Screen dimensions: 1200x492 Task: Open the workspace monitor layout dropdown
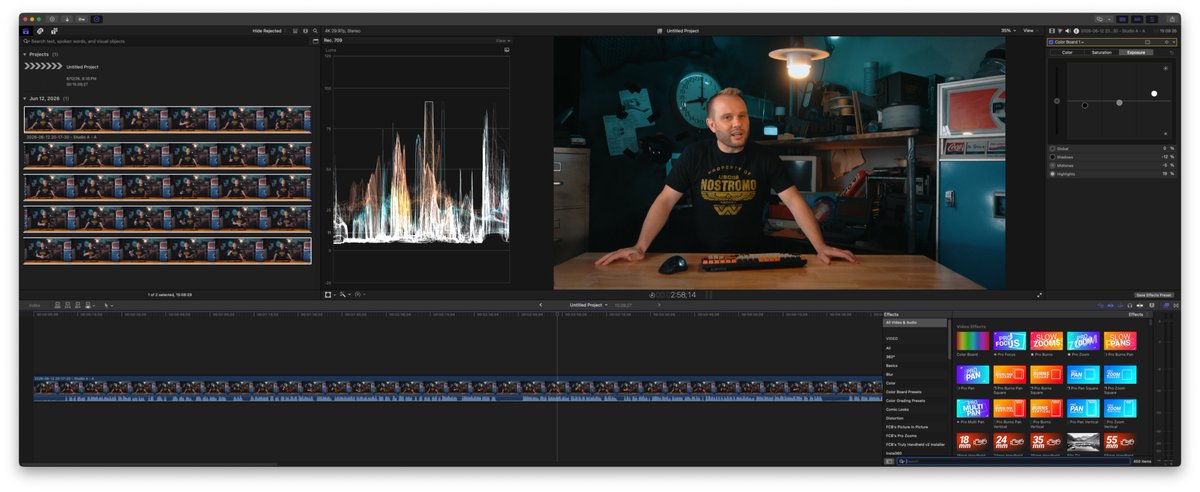point(1103,19)
